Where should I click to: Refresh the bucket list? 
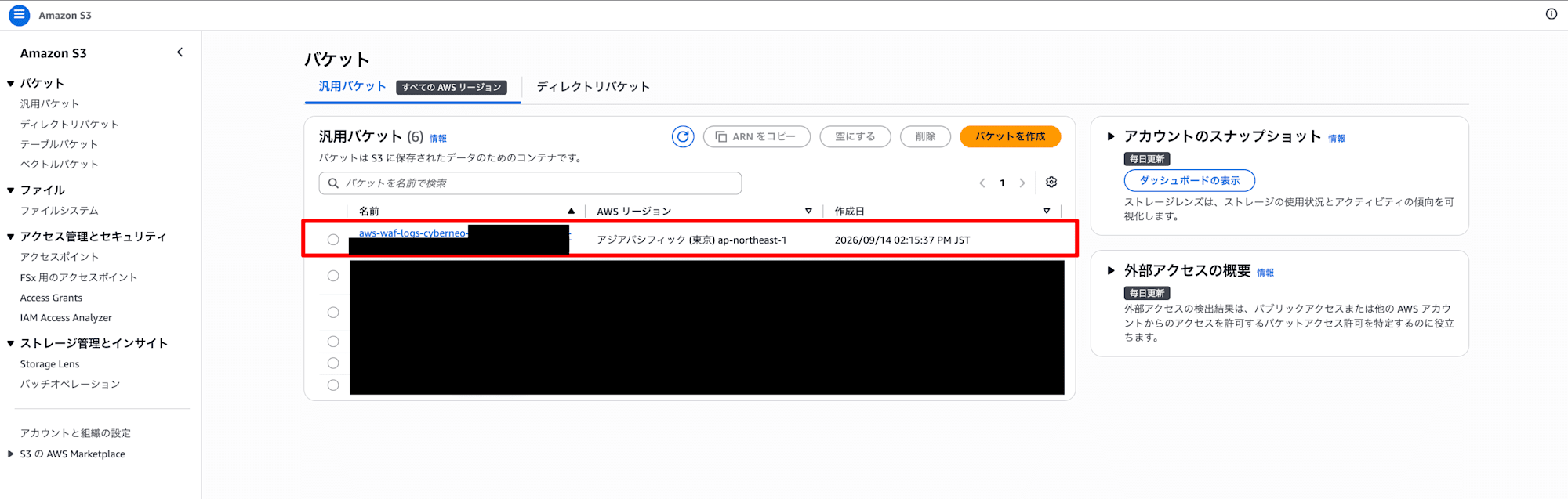683,136
